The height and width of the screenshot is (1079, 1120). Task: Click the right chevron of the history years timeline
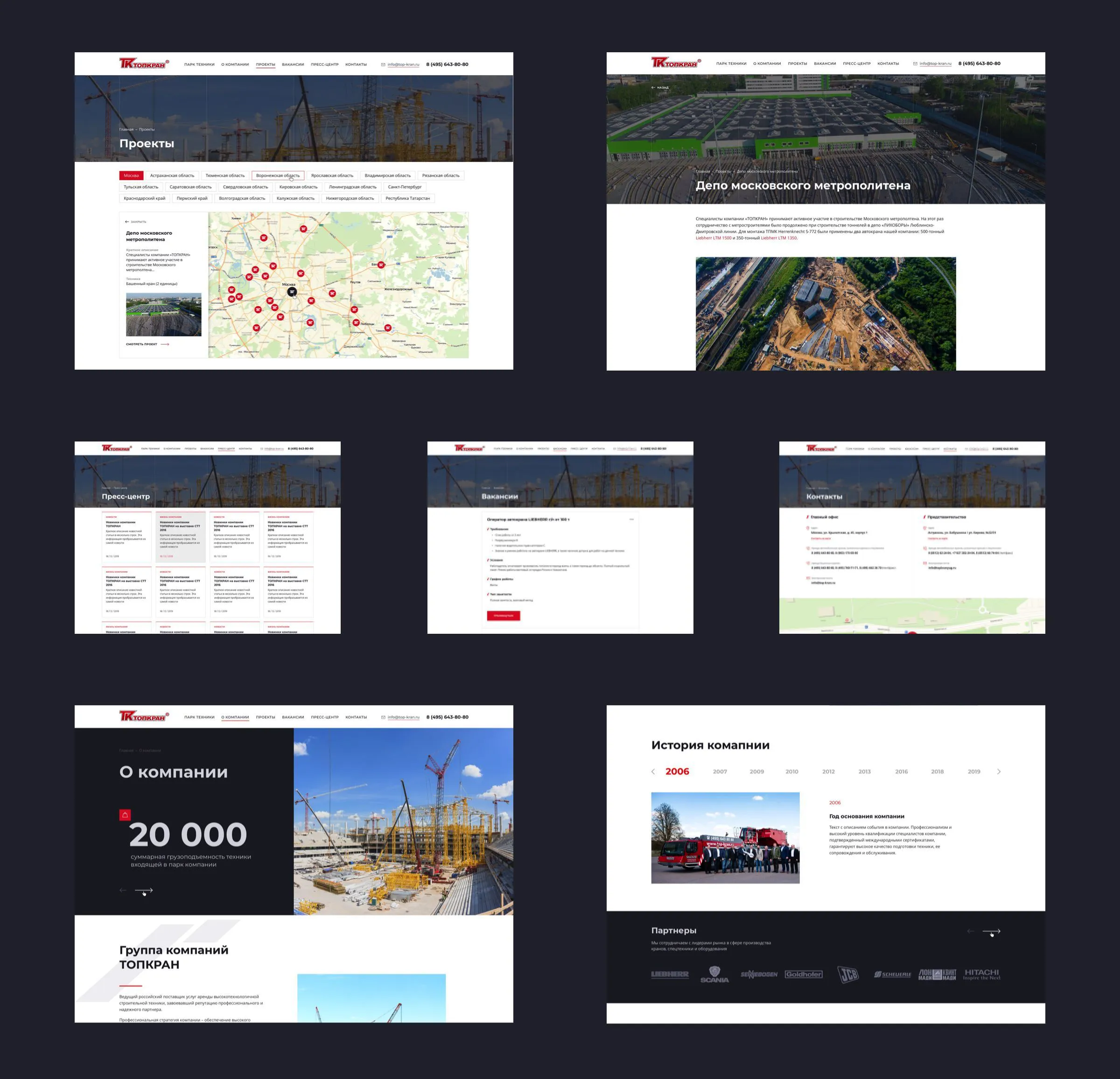[999, 771]
